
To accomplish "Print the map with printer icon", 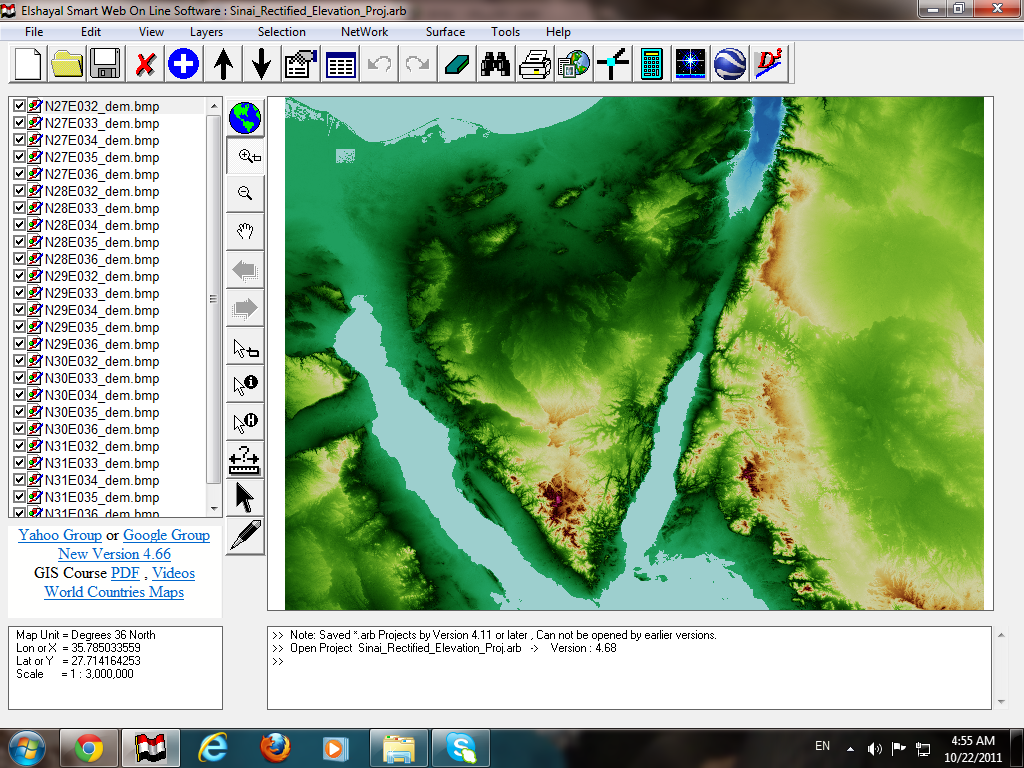I will (534, 64).
